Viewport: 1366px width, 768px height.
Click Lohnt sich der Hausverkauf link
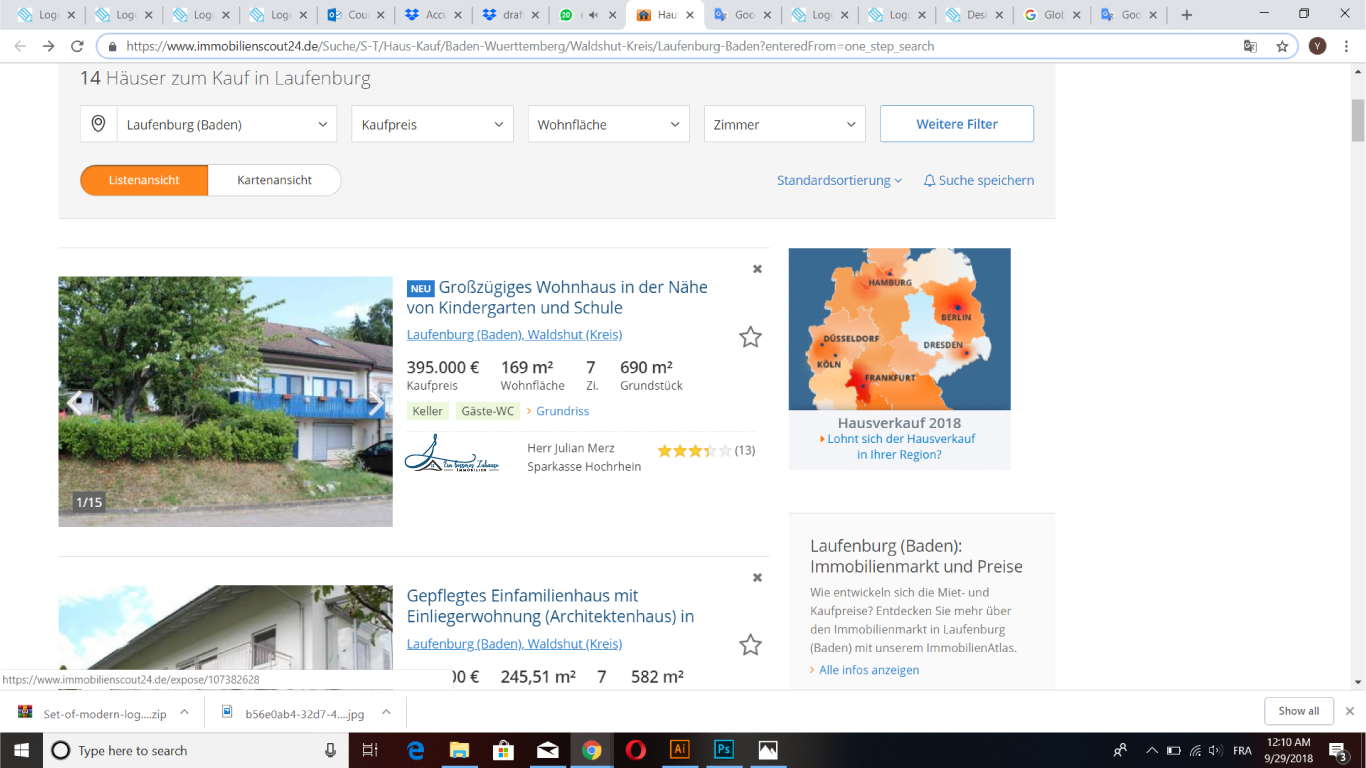898,446
